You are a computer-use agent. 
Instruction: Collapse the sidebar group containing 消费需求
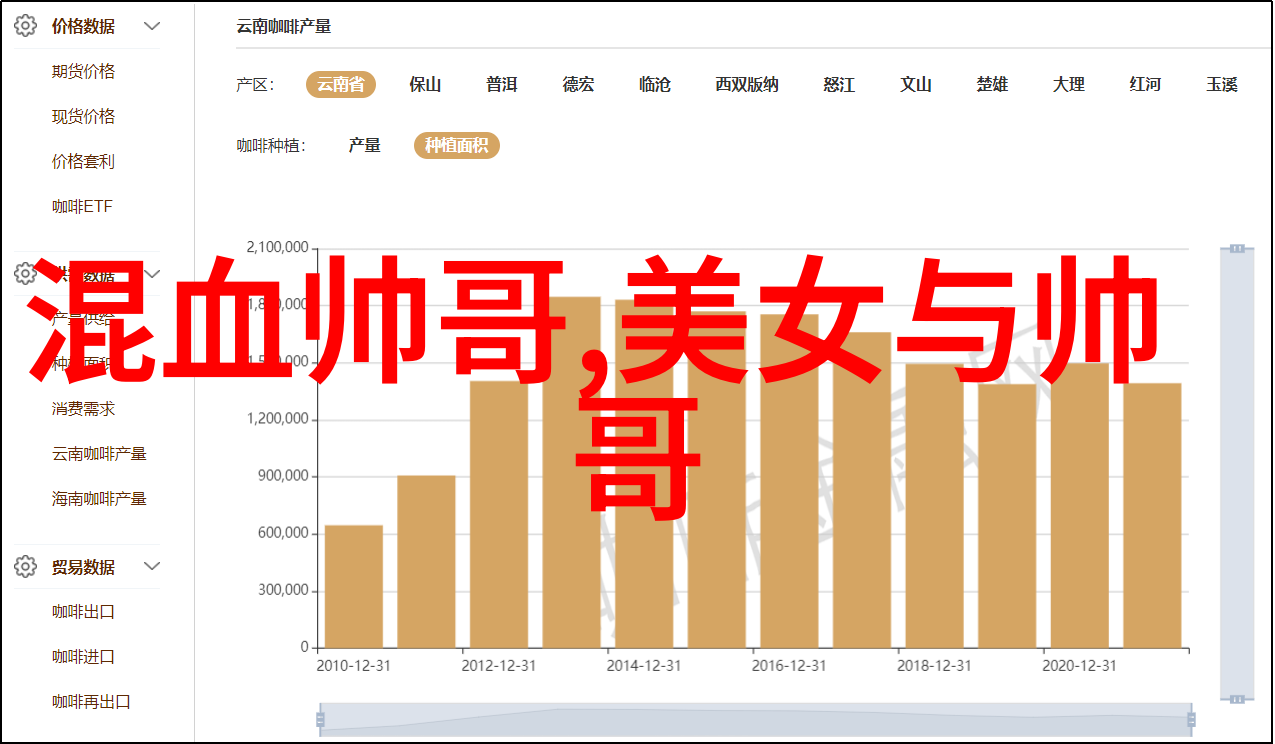[152, 273]
